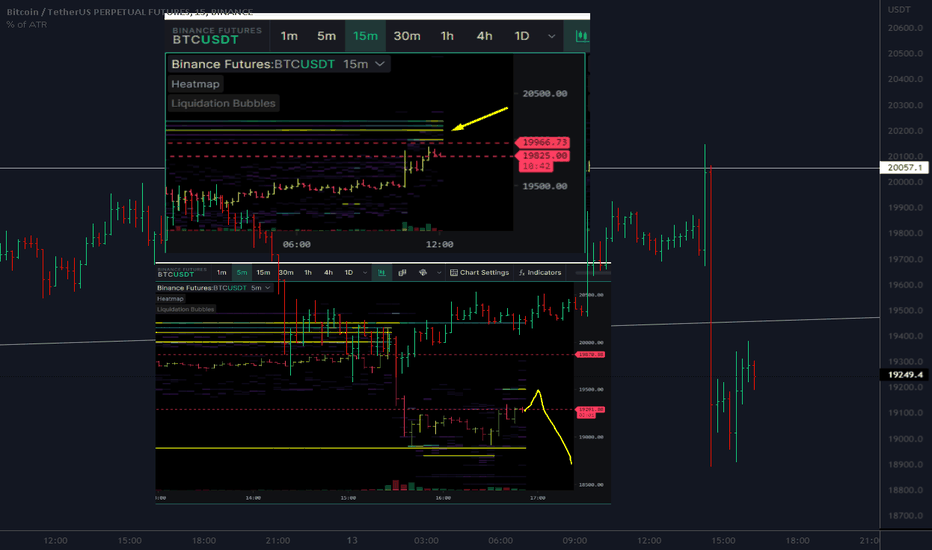Click 20600.0 on main price axis

pyautogui.click(x=905, y=28)
